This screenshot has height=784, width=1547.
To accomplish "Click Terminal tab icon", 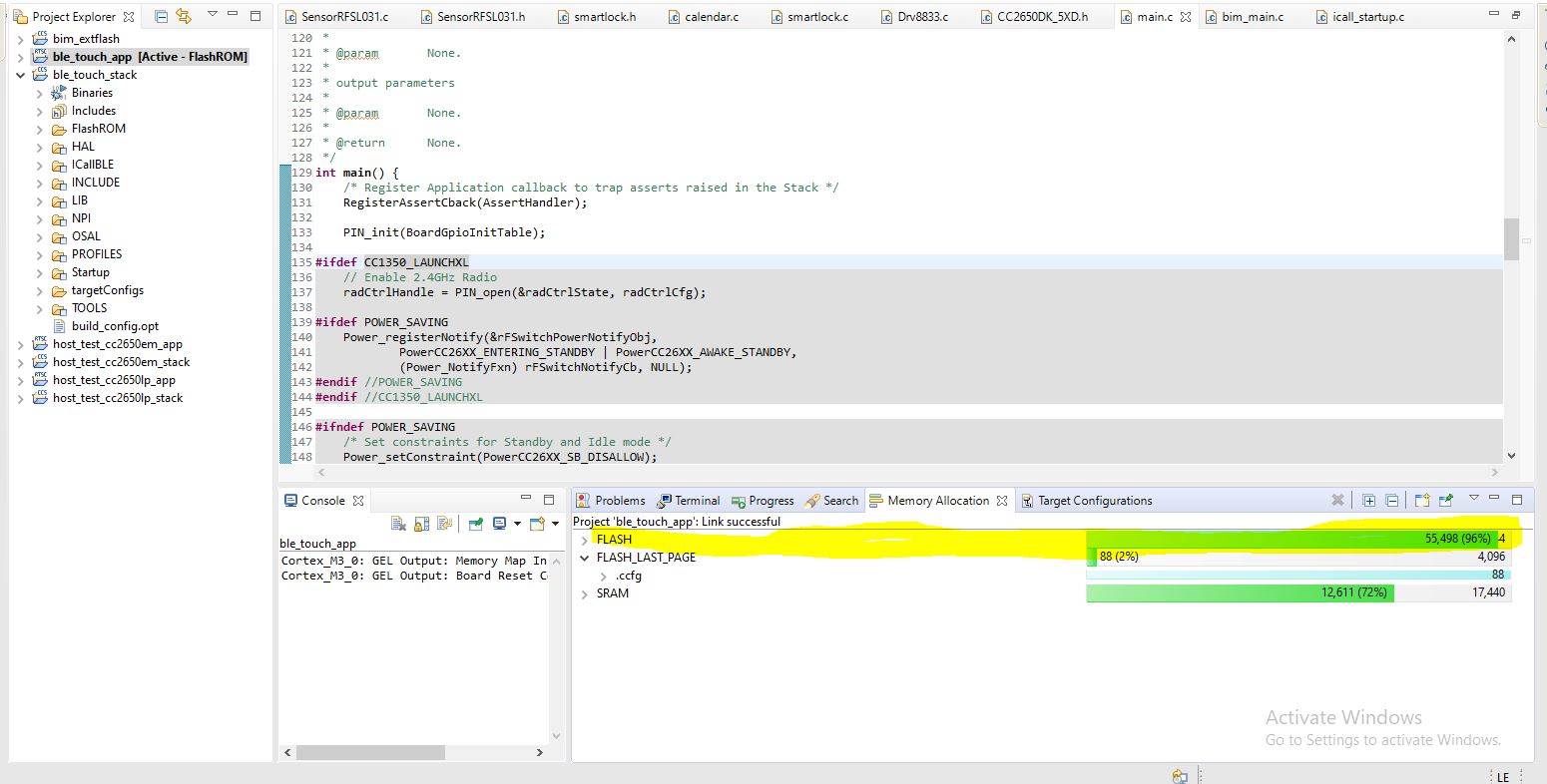I will click(x=664, y=501).
